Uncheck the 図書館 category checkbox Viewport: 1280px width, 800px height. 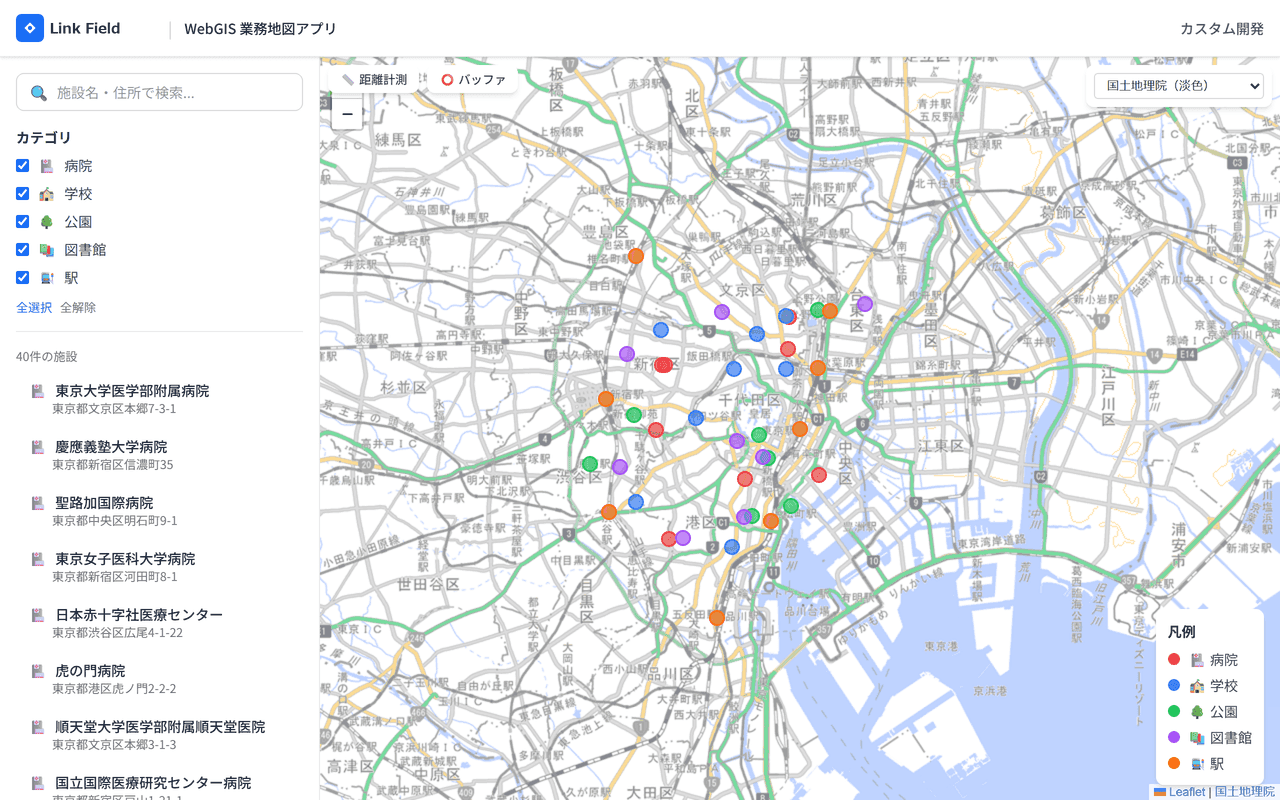click(x=23, y=250)
